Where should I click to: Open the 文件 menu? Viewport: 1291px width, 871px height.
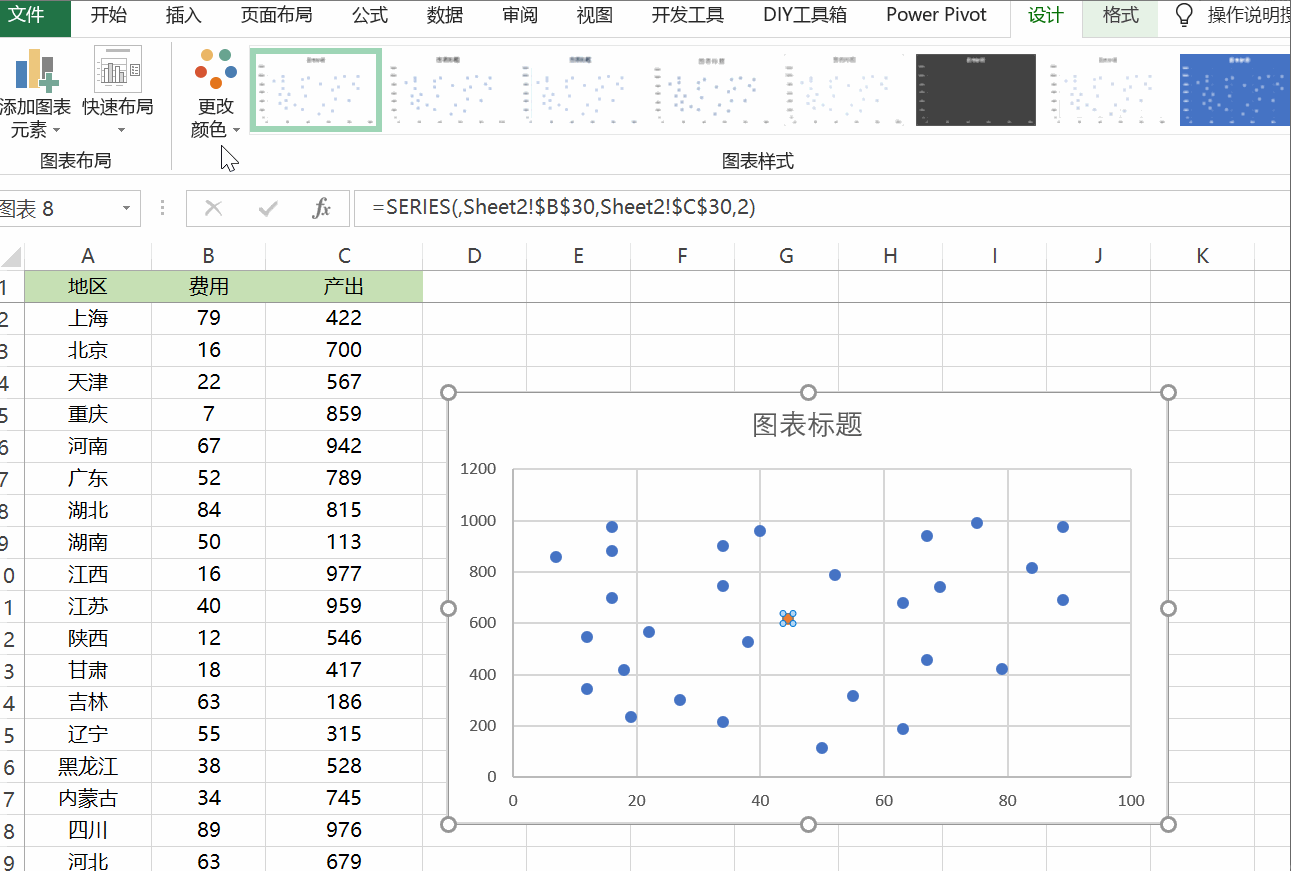tap(36, 15)
